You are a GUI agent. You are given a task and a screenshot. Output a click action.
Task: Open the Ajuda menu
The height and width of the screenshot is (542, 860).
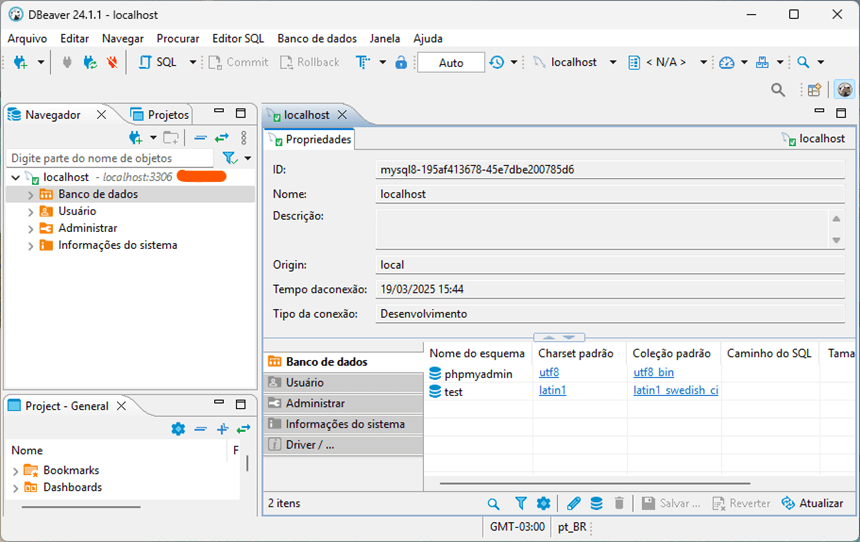[x=428, y=38]
